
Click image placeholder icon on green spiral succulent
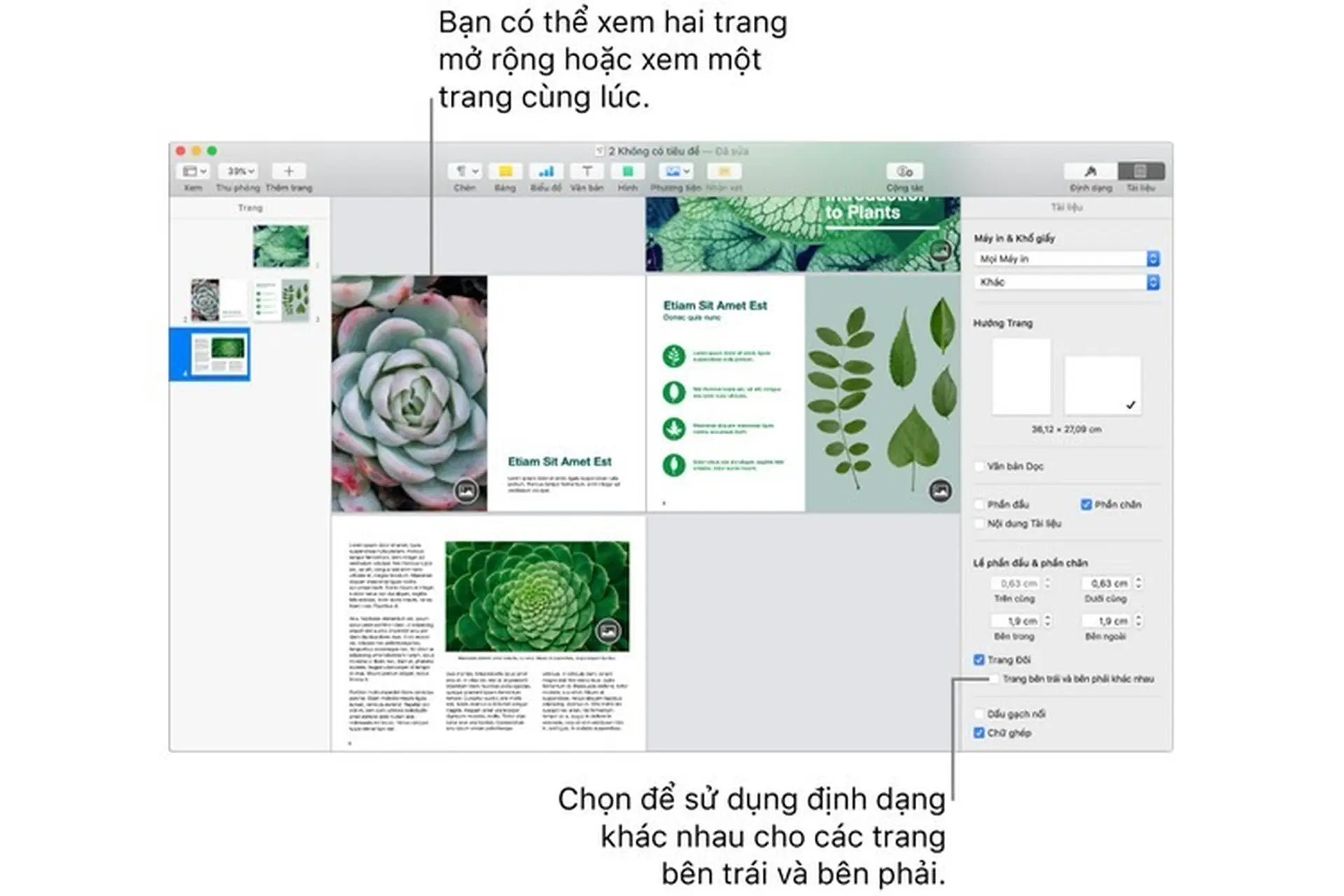(608, 631)
